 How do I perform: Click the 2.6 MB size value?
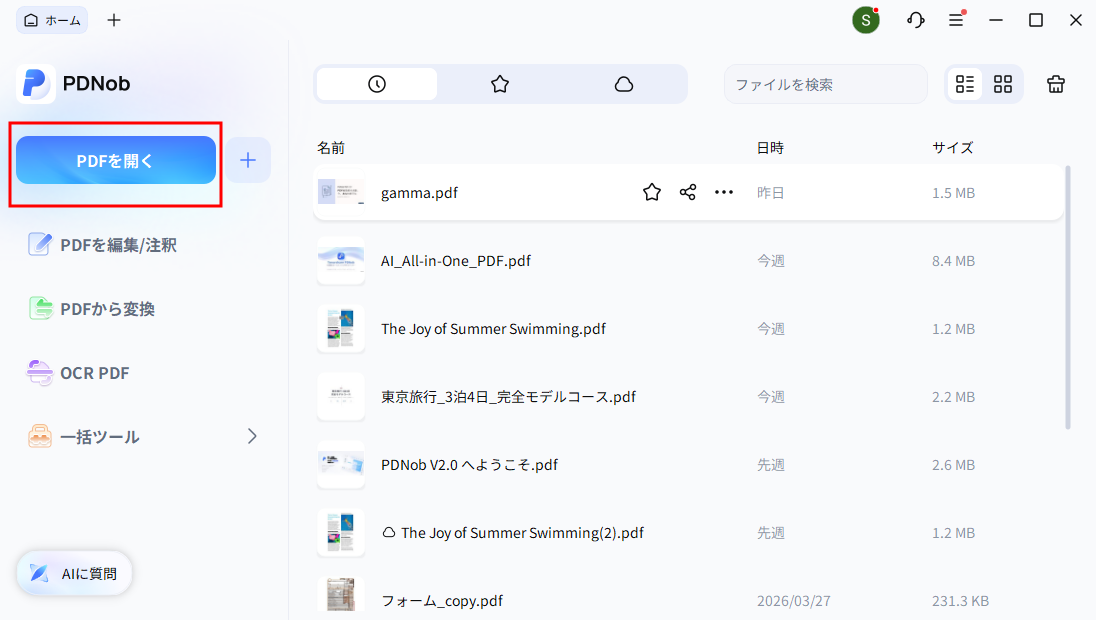tap(953, 465)
